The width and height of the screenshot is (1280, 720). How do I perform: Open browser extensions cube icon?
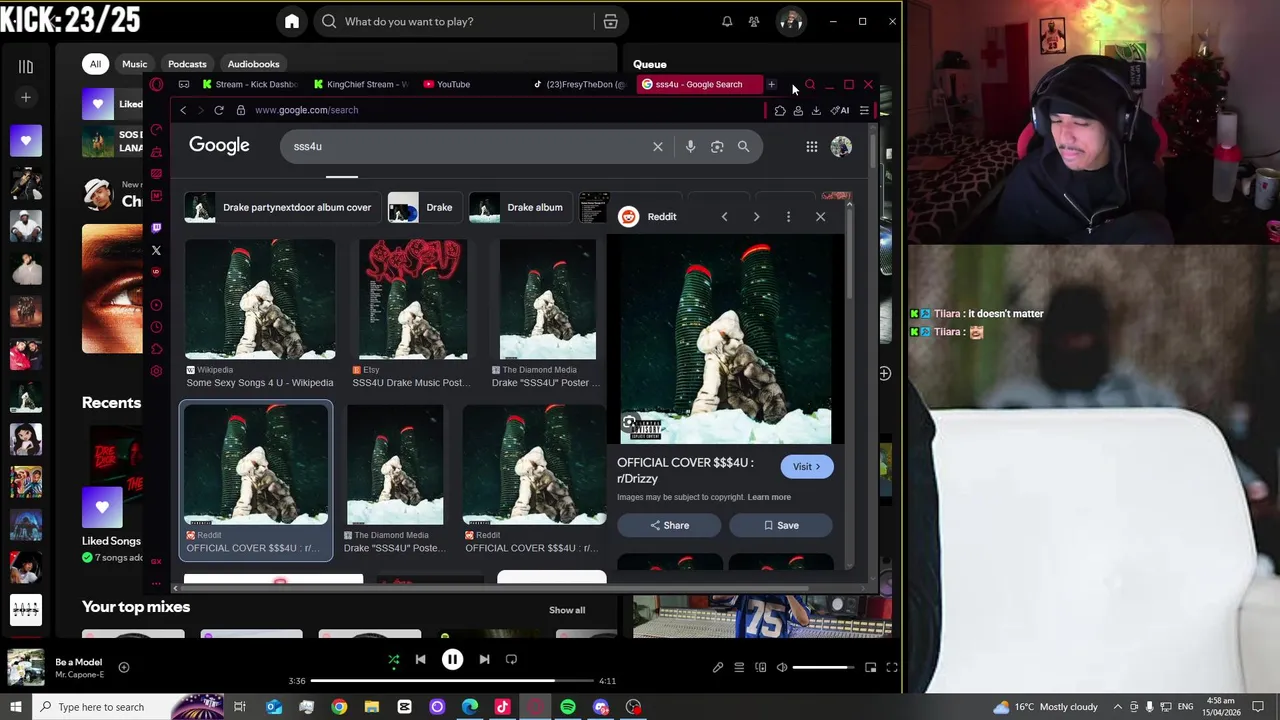(x=780, y=111)
